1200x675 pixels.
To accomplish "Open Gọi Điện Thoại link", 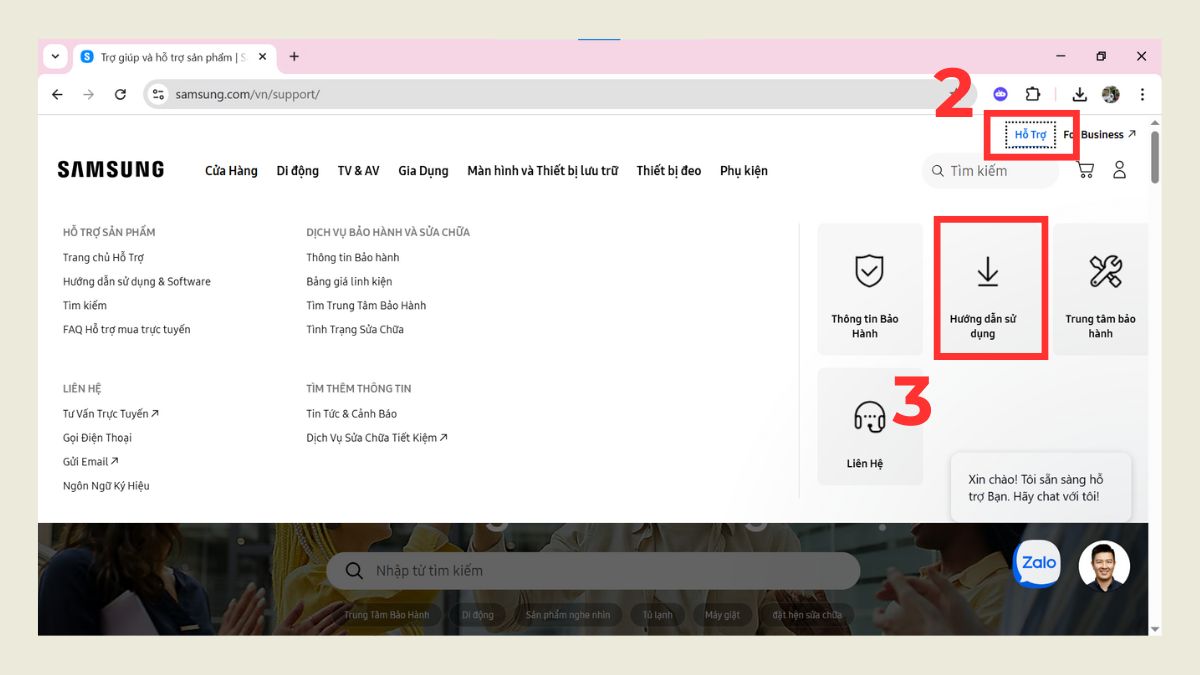I will pyautogui.click(x=97, y=438).
